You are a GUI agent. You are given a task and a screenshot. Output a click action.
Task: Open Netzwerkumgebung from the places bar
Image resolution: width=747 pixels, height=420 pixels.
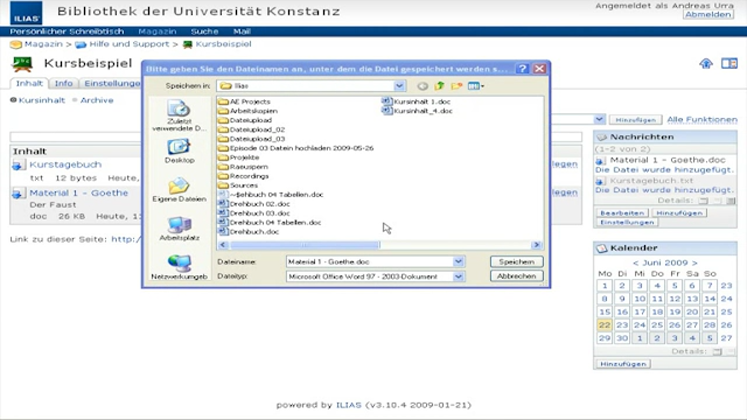coord(179,267)
